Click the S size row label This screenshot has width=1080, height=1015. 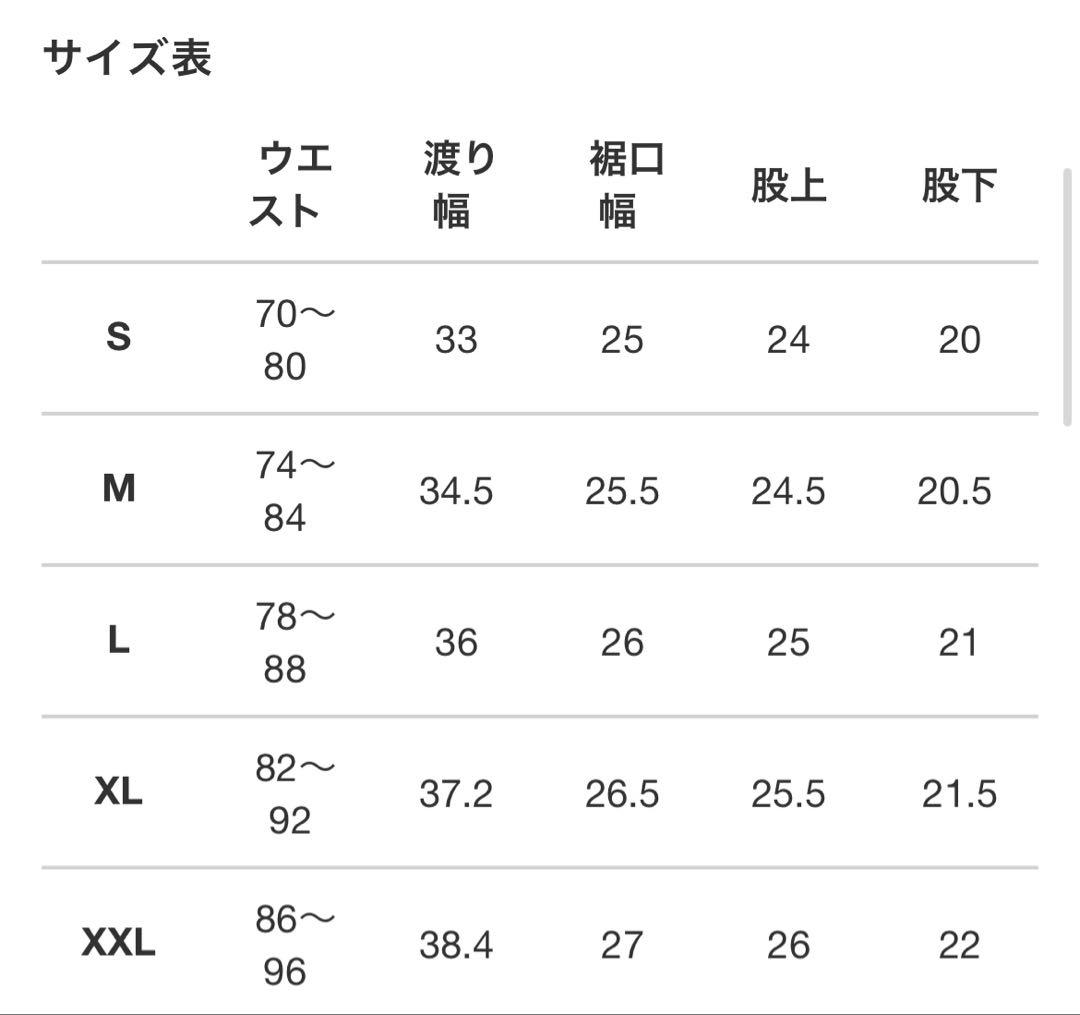[118, 338]
